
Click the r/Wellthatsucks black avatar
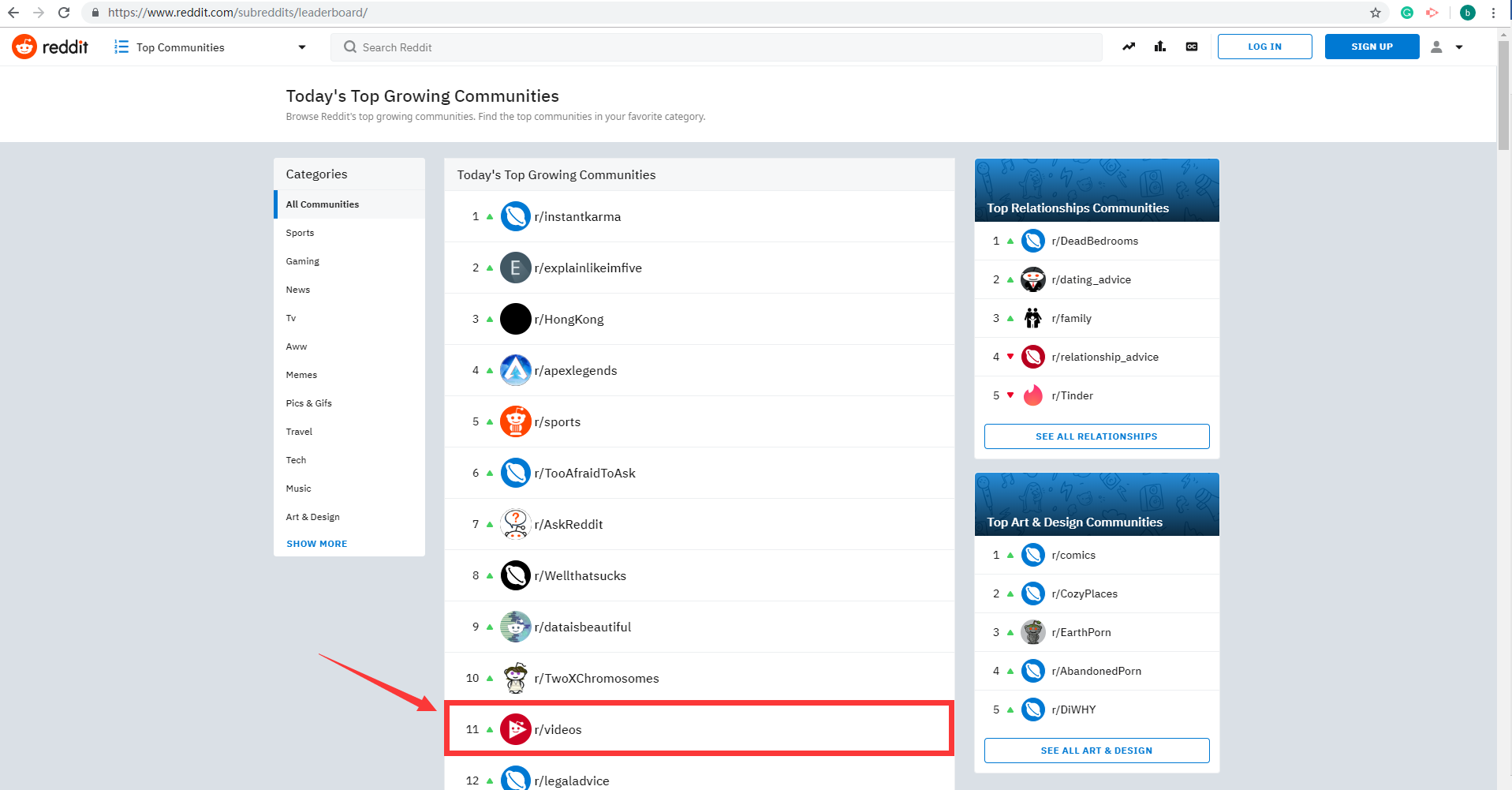point(516,575)
